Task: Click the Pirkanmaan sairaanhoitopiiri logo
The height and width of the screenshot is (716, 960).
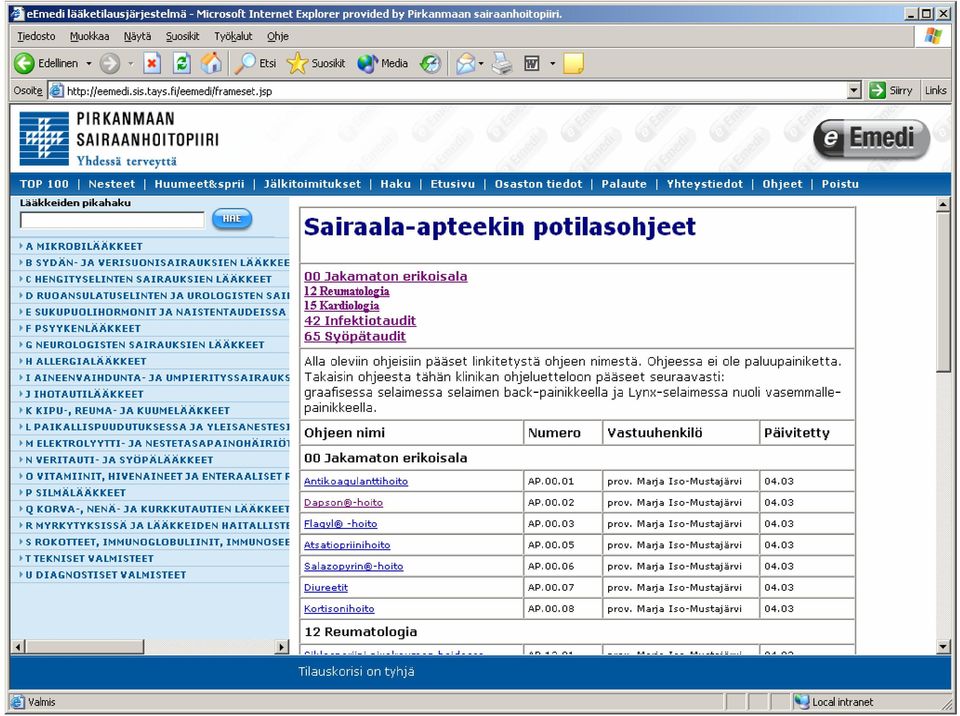Action: click(119, 139)
